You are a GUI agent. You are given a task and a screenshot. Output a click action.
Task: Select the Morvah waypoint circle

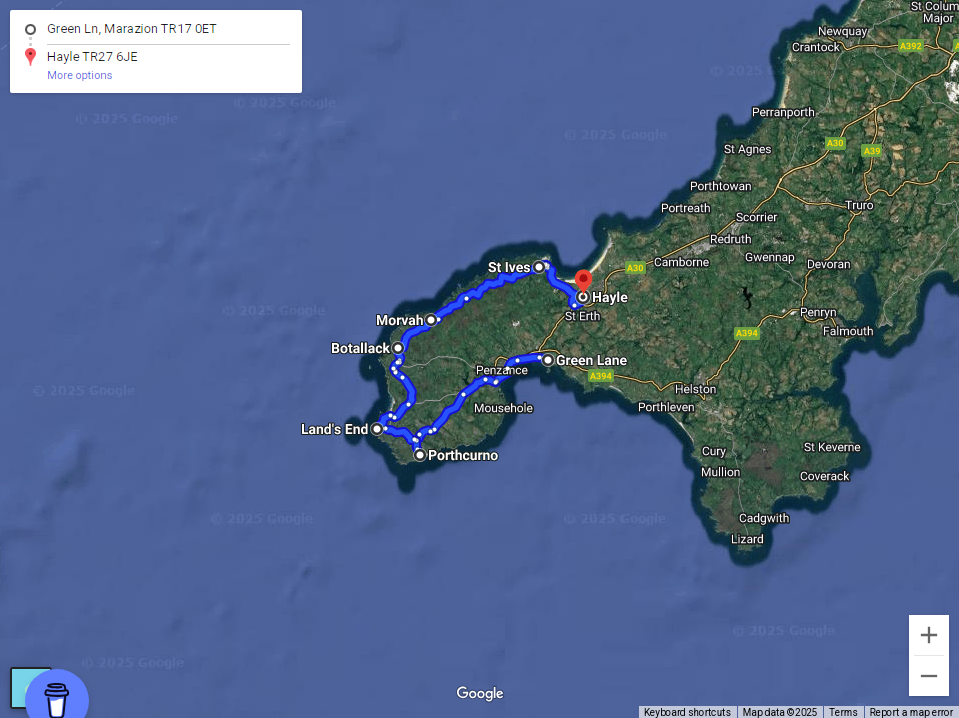[431, 320]
